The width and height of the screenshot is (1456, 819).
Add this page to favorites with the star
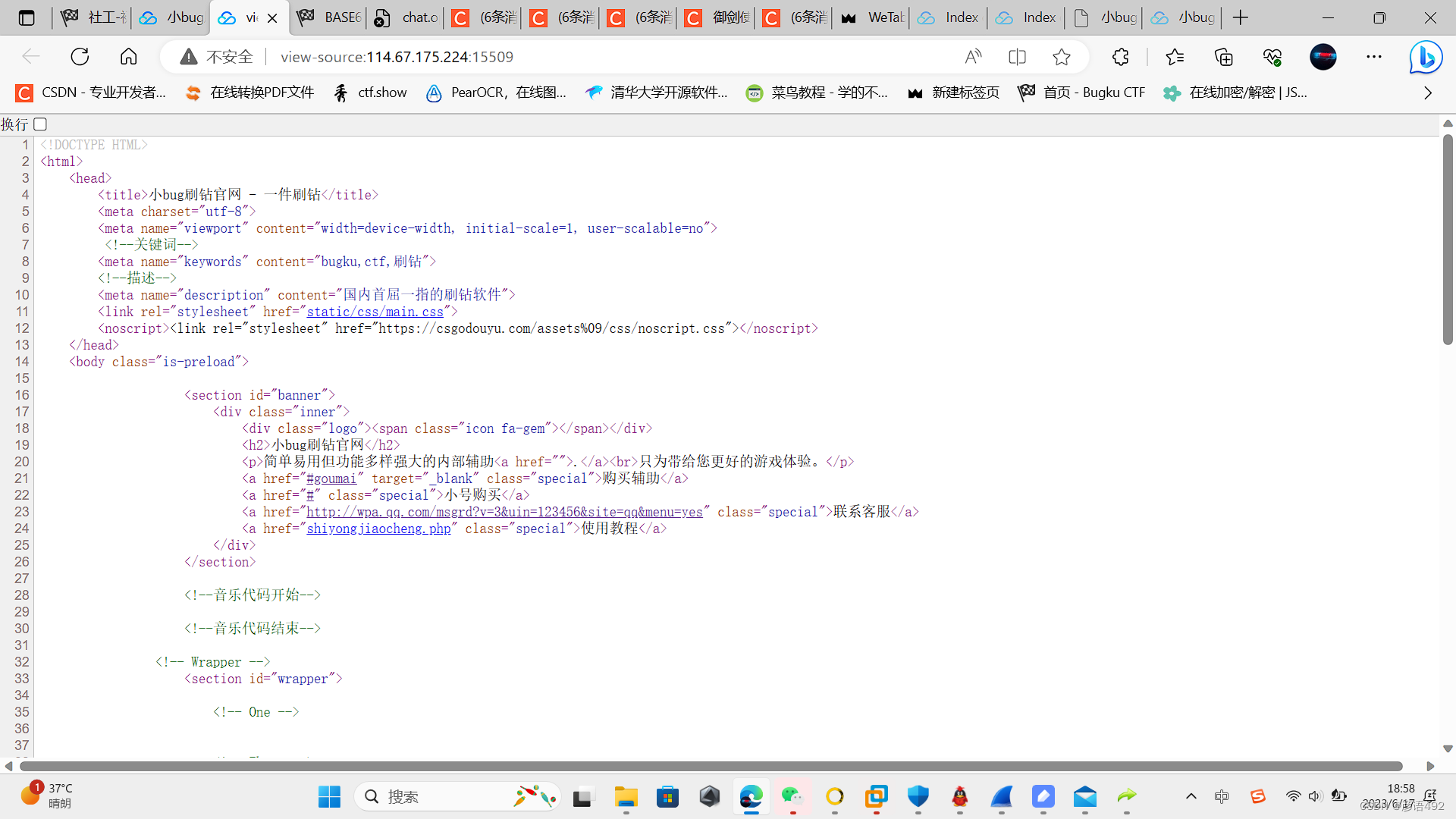(x=1062, y=57)
